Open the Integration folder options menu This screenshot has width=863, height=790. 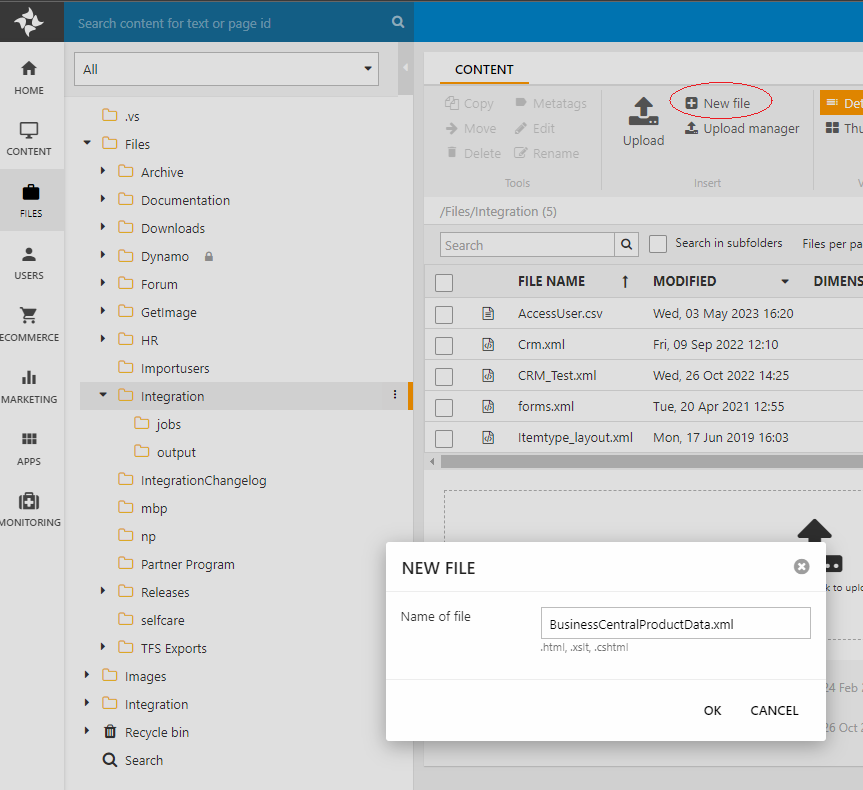[394, 396]
